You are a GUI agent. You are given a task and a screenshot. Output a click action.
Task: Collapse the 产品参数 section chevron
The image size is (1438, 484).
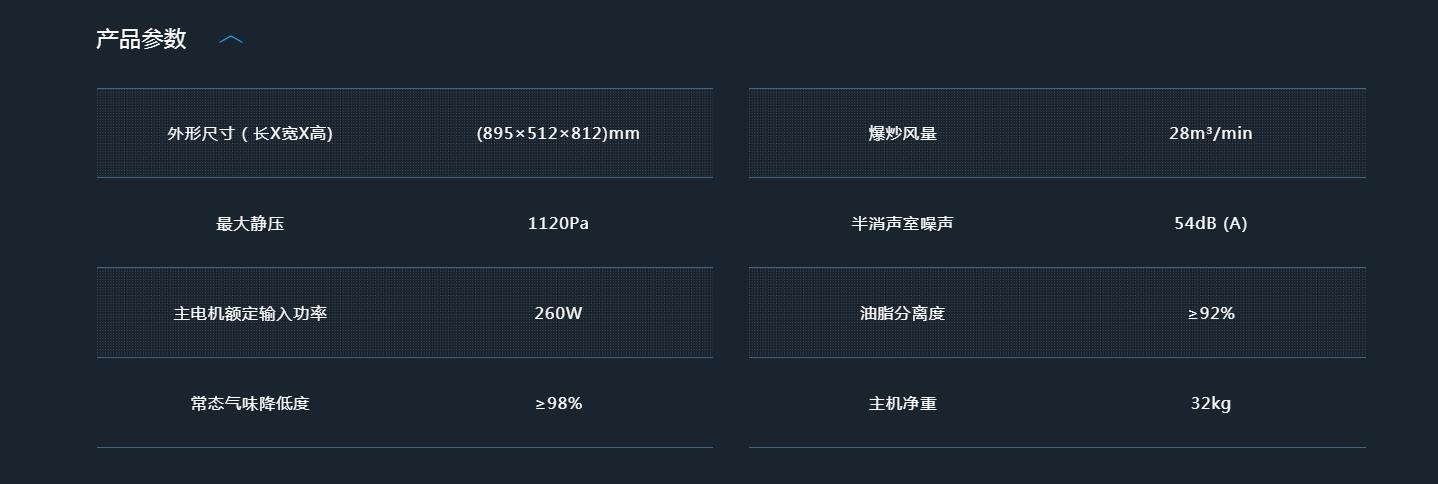coord(231,40)
